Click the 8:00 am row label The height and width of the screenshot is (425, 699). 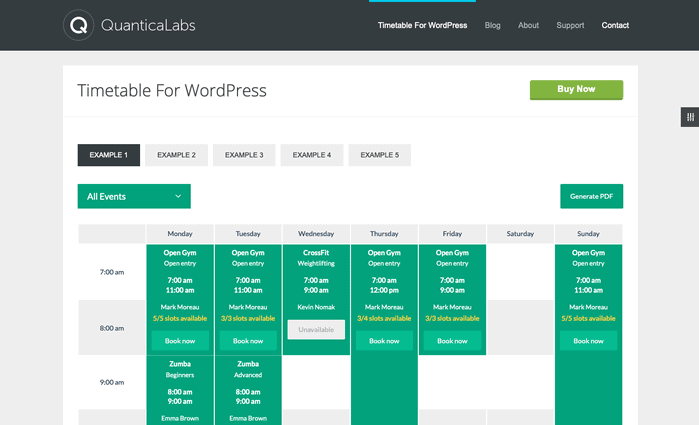pos(112,328)
